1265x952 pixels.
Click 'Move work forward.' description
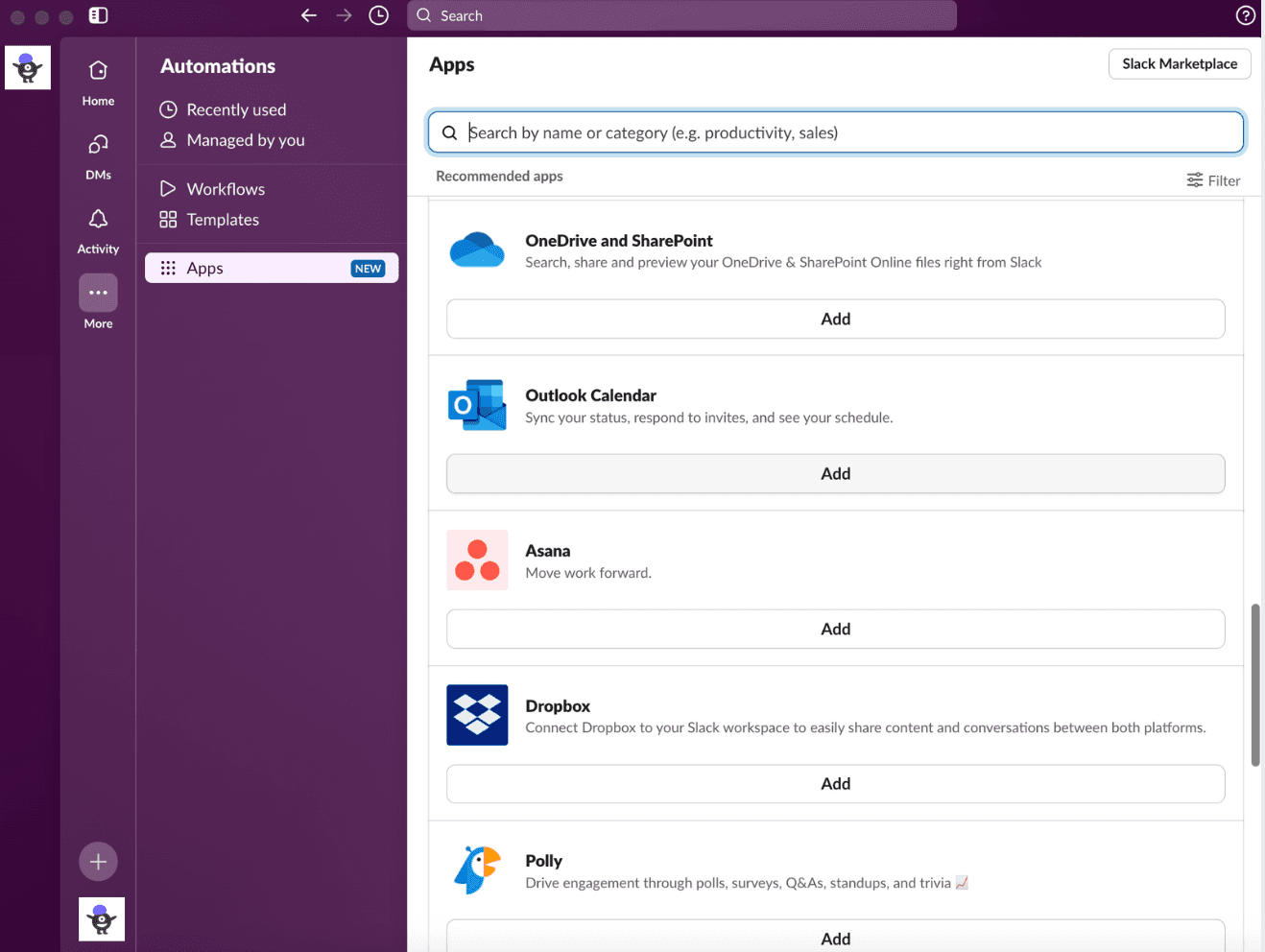click(x=588, y=573)
